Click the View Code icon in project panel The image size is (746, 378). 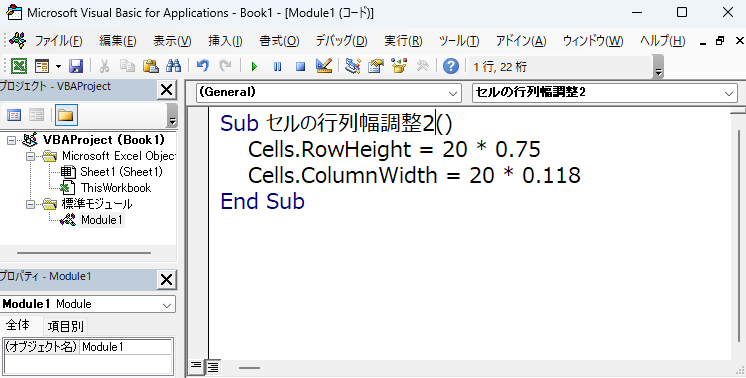pos(14,115)
